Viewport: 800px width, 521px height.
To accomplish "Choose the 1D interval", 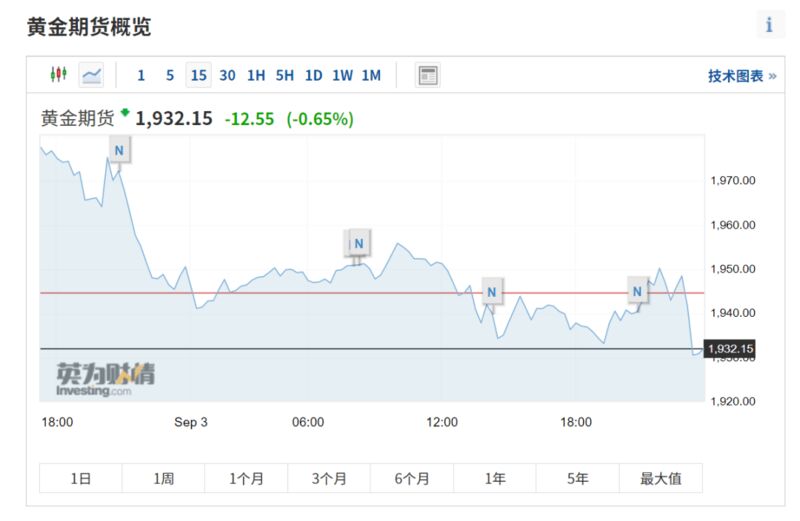I will point(314,76).
